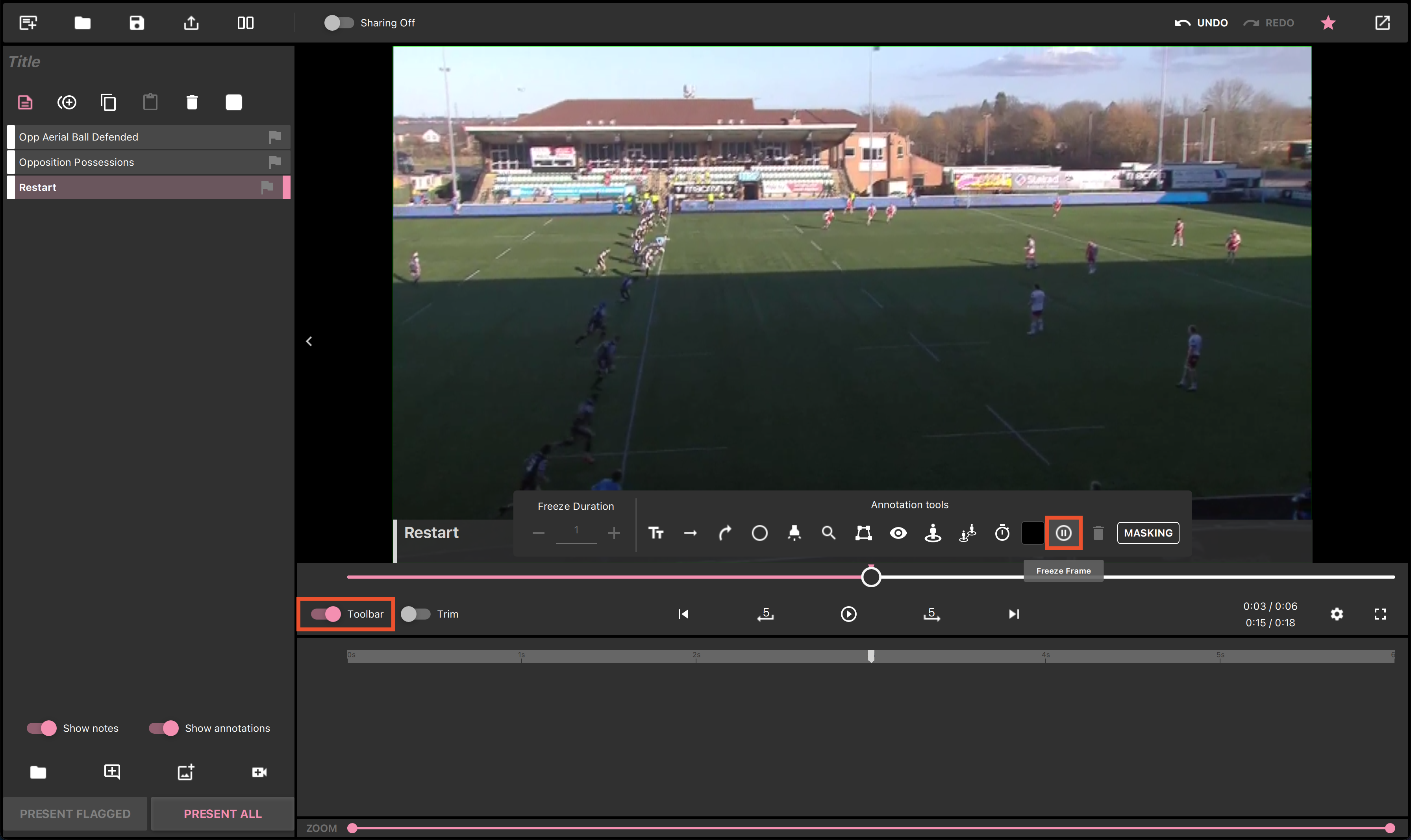The height and width of the screenshot is (840, 1411).
Task: Select Opp Aerial Ball Defended clip
Action: click(x=149, y=137)
